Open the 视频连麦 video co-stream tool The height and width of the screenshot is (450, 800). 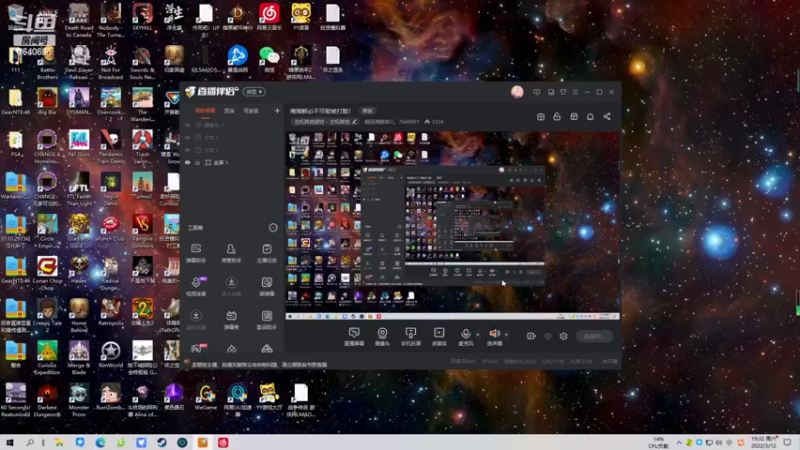[x=196, y=286]
